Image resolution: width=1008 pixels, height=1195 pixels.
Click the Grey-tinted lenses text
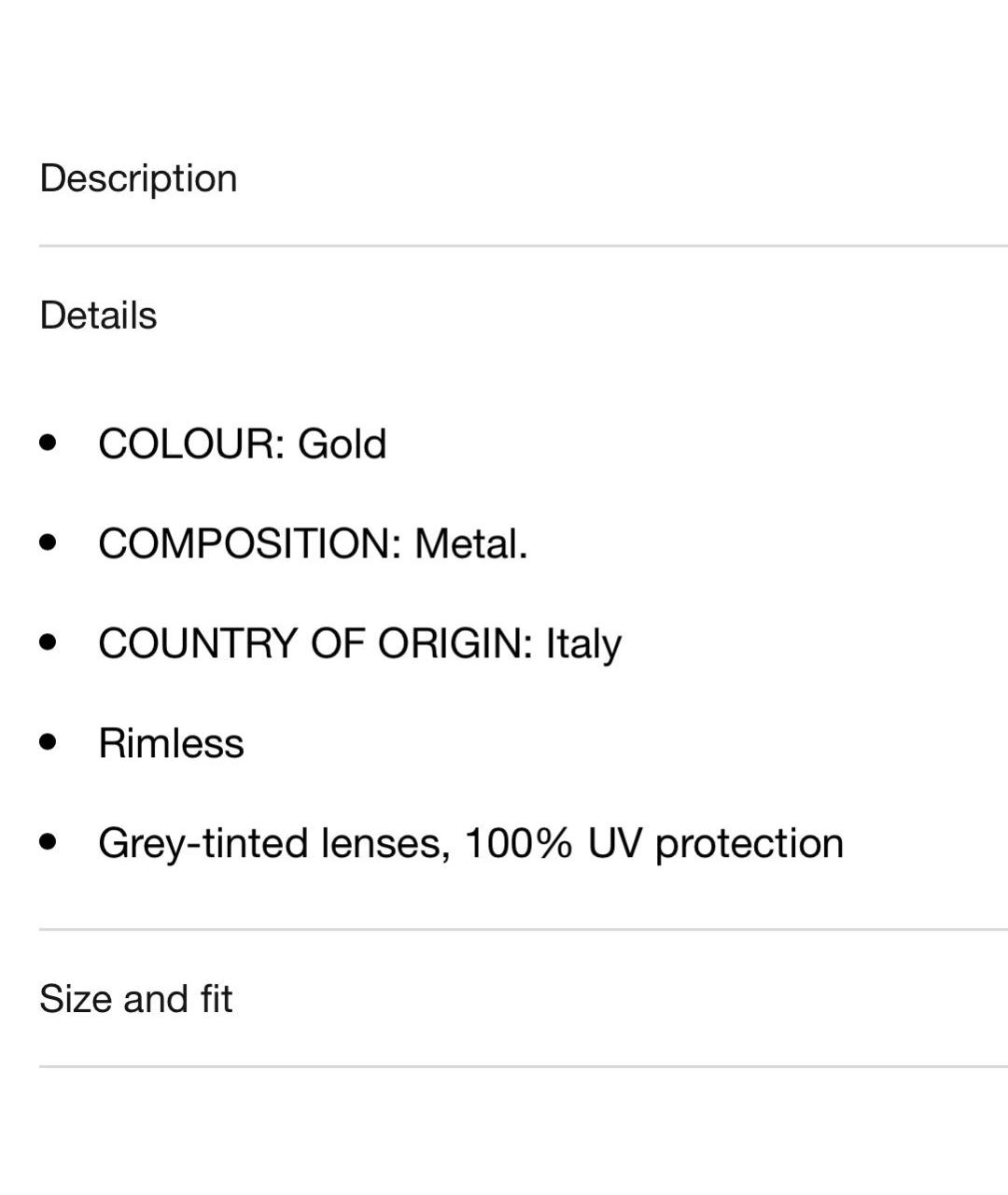[x=274, y=844]
